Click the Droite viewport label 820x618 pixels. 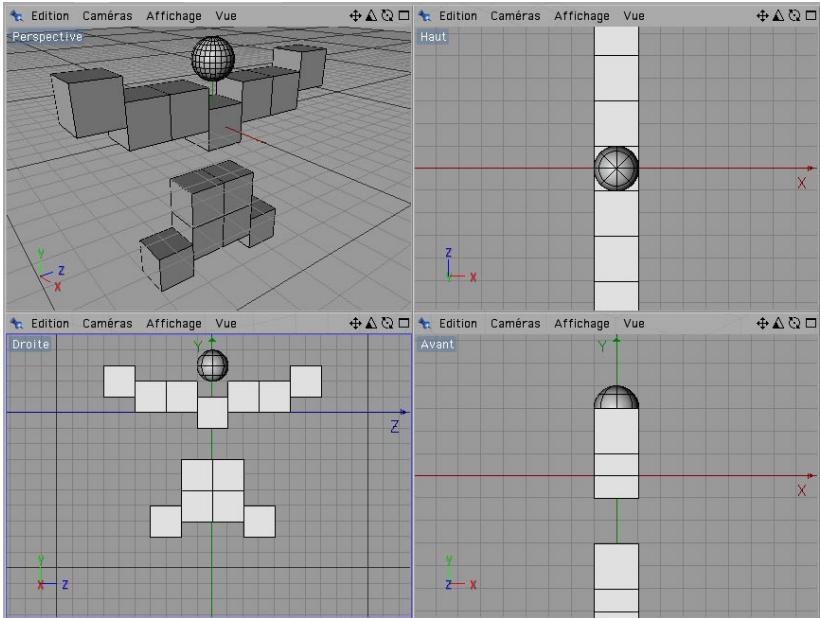coord(28,343)
